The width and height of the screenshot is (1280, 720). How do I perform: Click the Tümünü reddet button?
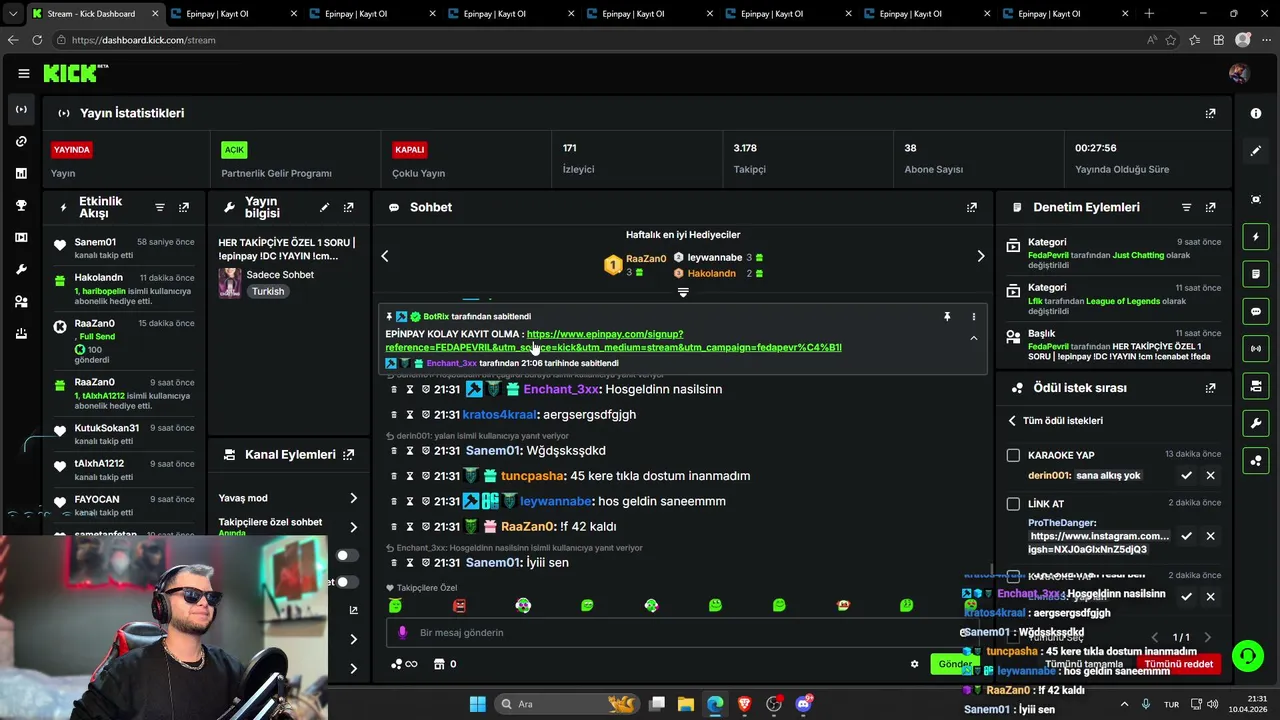(1178, 664)
